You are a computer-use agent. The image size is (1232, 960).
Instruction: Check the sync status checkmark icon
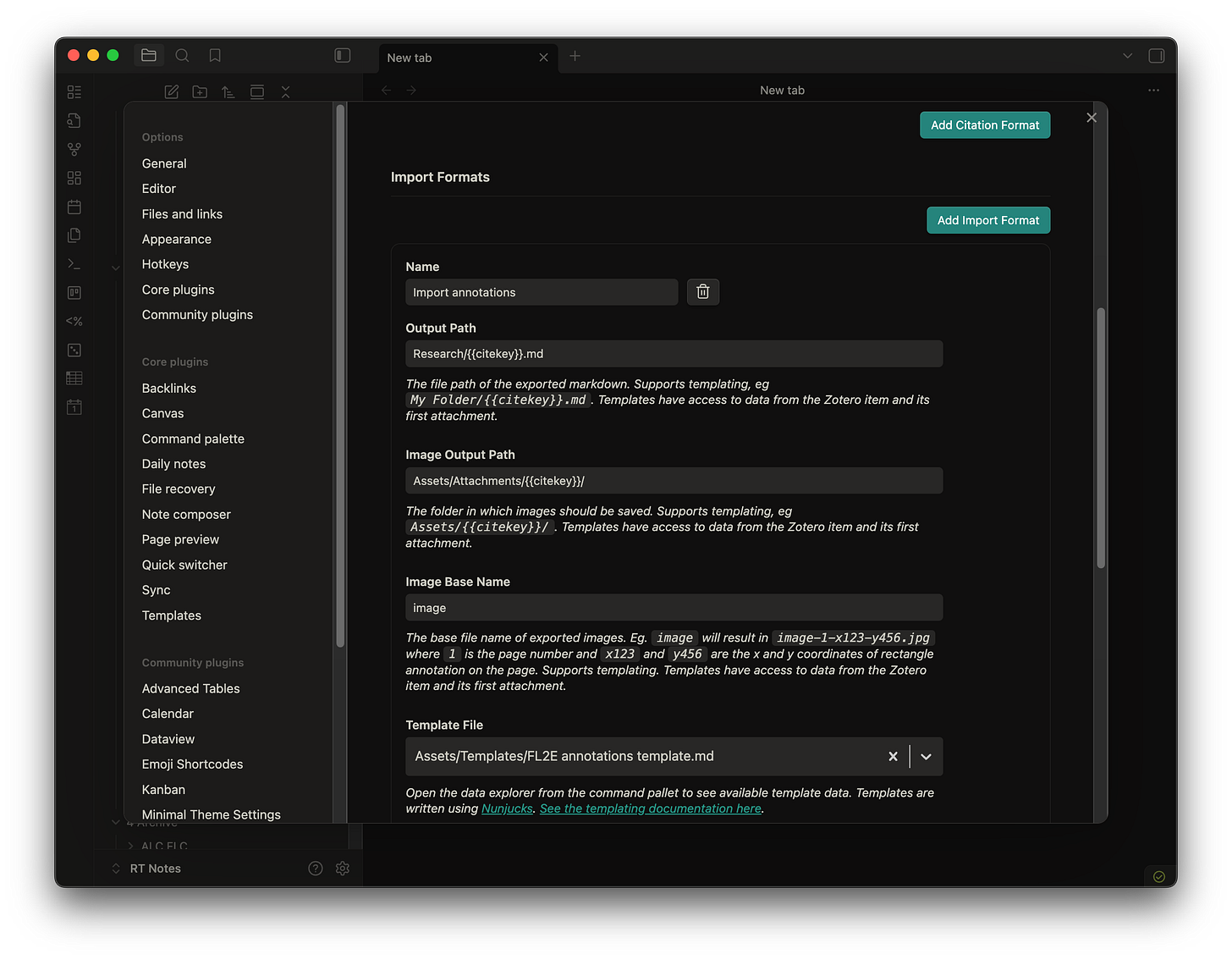(x=1159, y=877)
